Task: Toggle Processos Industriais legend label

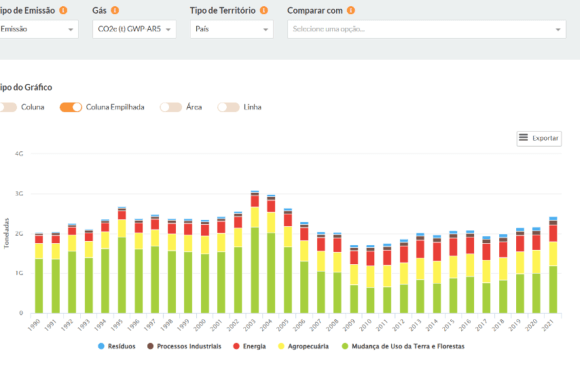Action: (189, 346)
